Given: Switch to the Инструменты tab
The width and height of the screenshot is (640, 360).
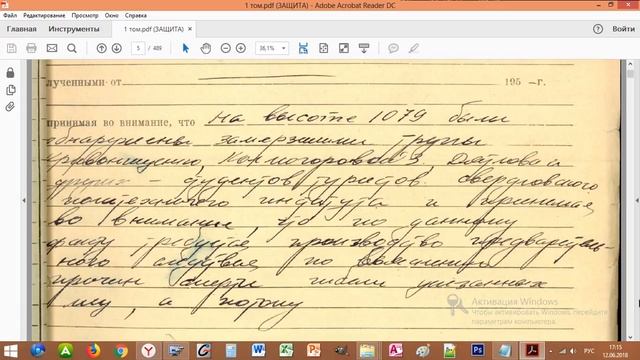Looking at the screenshot, I should tap(74, 29).
